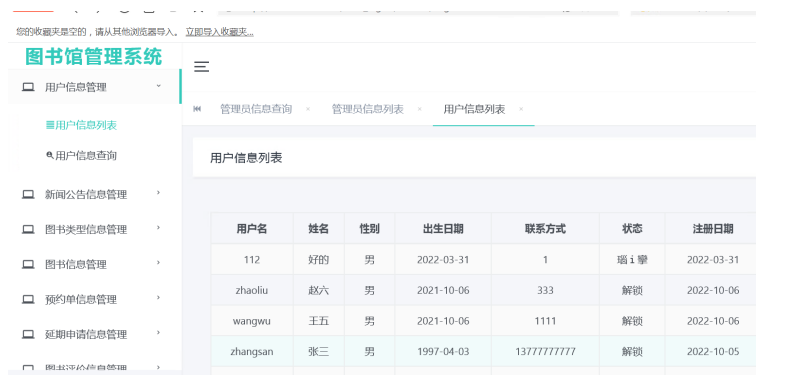This screenshot has height=377, width=796.
Task: Click registration date 2022-10-05
Action: coord(713,351)
